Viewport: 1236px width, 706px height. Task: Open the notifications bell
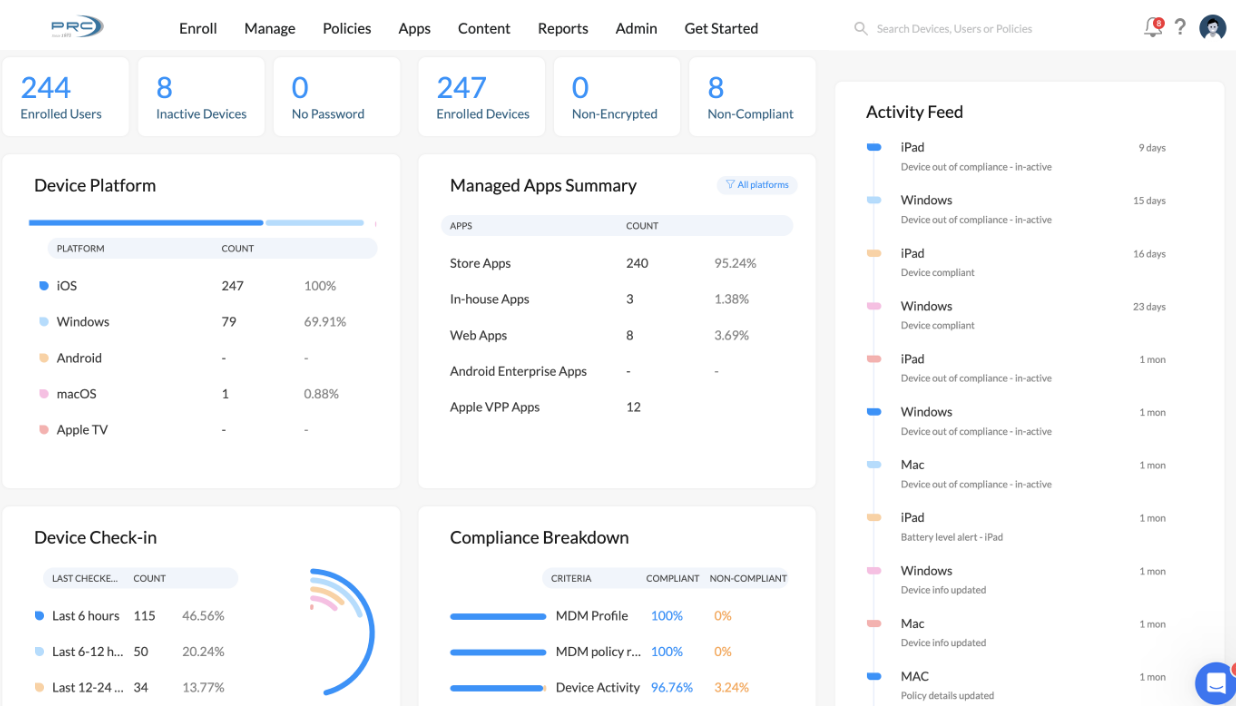[1152, 27]
